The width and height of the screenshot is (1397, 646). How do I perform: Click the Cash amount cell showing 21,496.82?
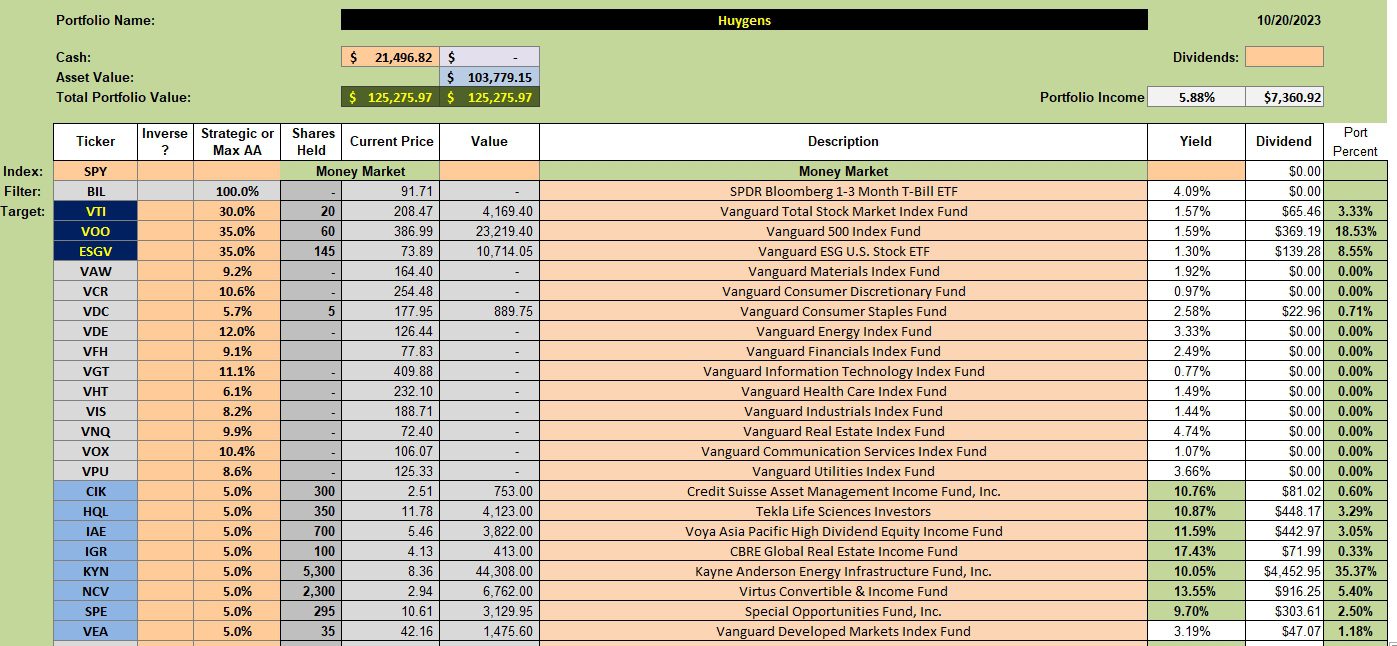(390, 58)
